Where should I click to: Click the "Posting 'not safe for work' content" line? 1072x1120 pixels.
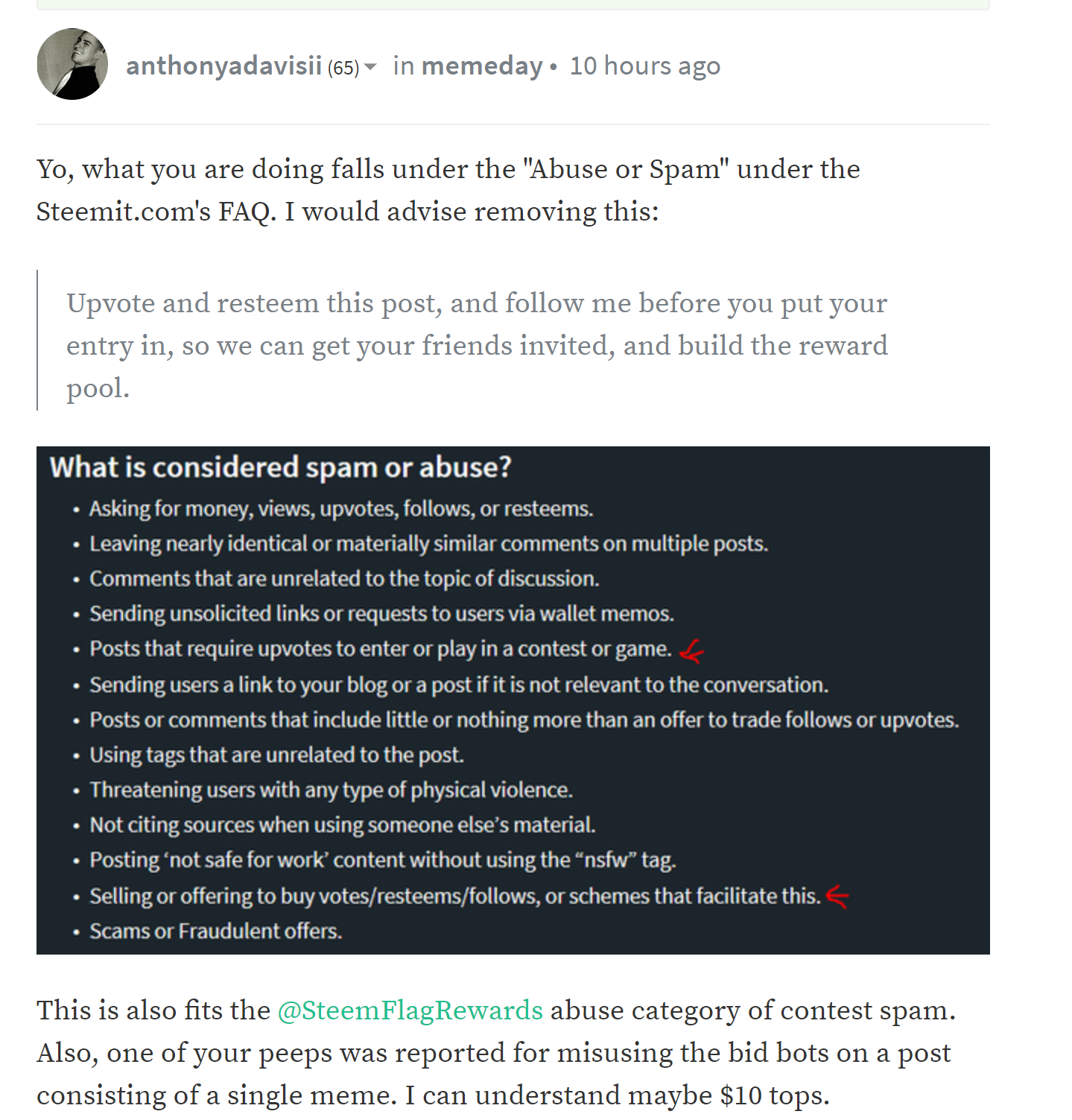tap(382, 861)
